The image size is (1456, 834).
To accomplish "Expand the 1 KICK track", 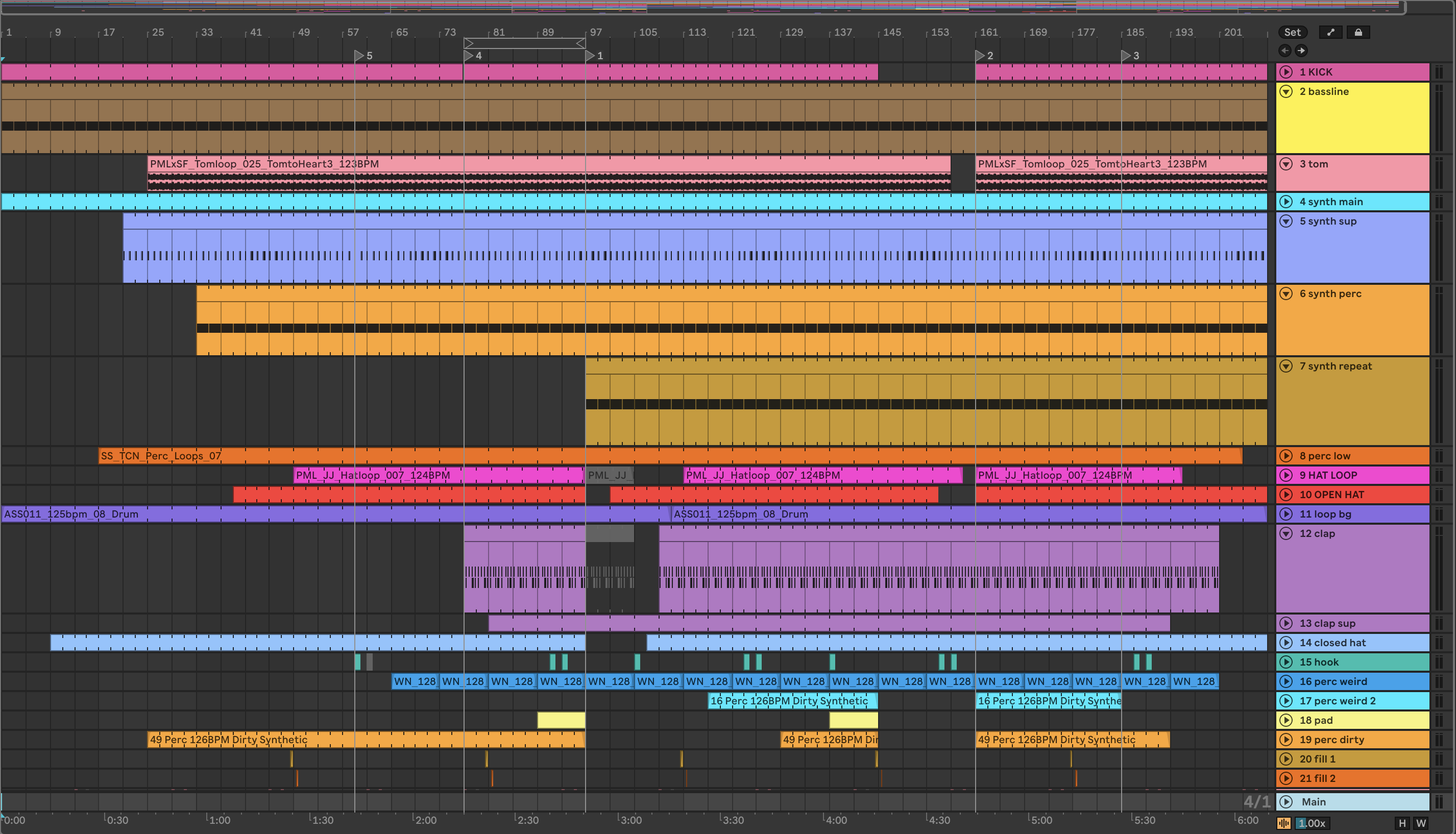I will pos(1286,71).
